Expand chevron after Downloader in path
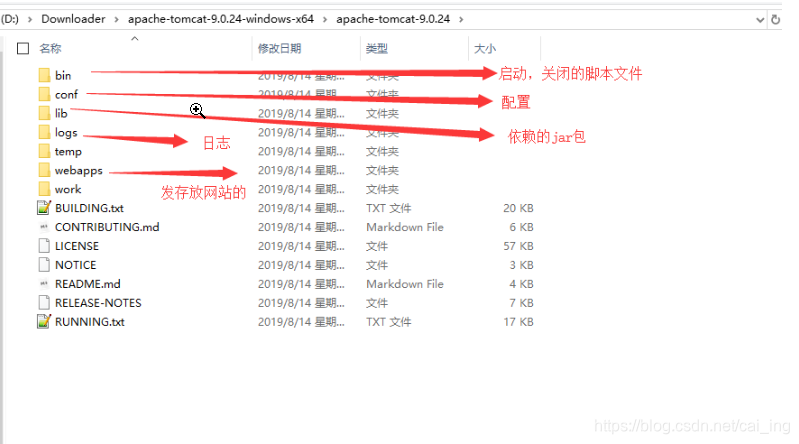Viewport: 799px width, 444px height. point(117,19)
